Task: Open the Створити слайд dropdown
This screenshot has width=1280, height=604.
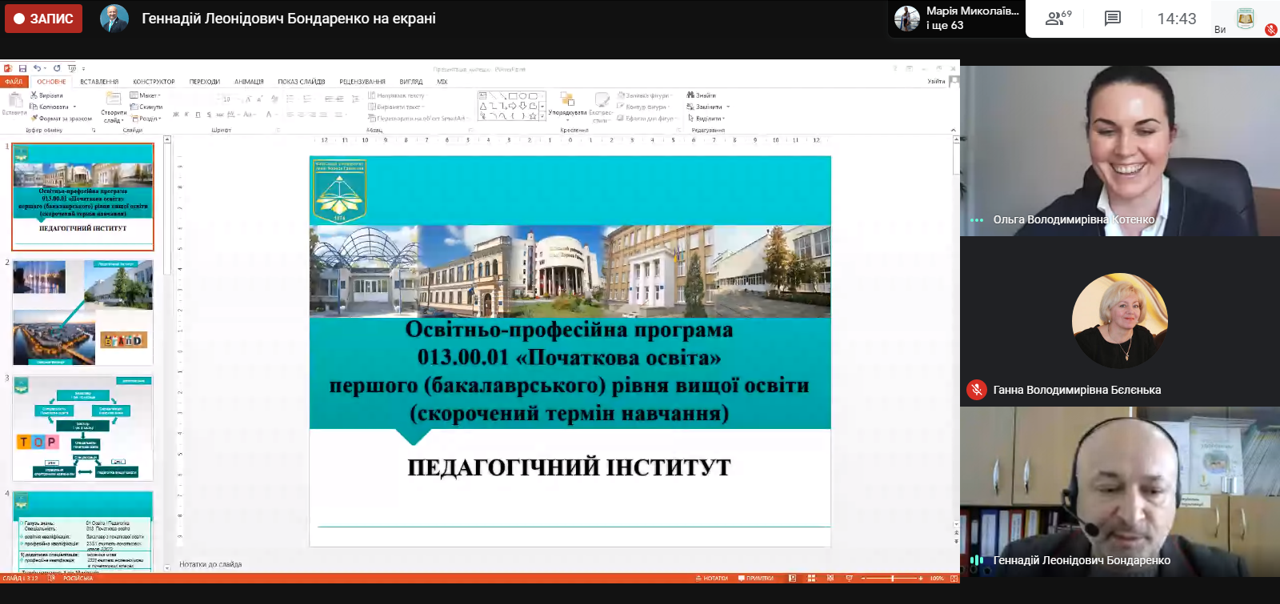Action: pyautogui.click(x=113, y=117)
